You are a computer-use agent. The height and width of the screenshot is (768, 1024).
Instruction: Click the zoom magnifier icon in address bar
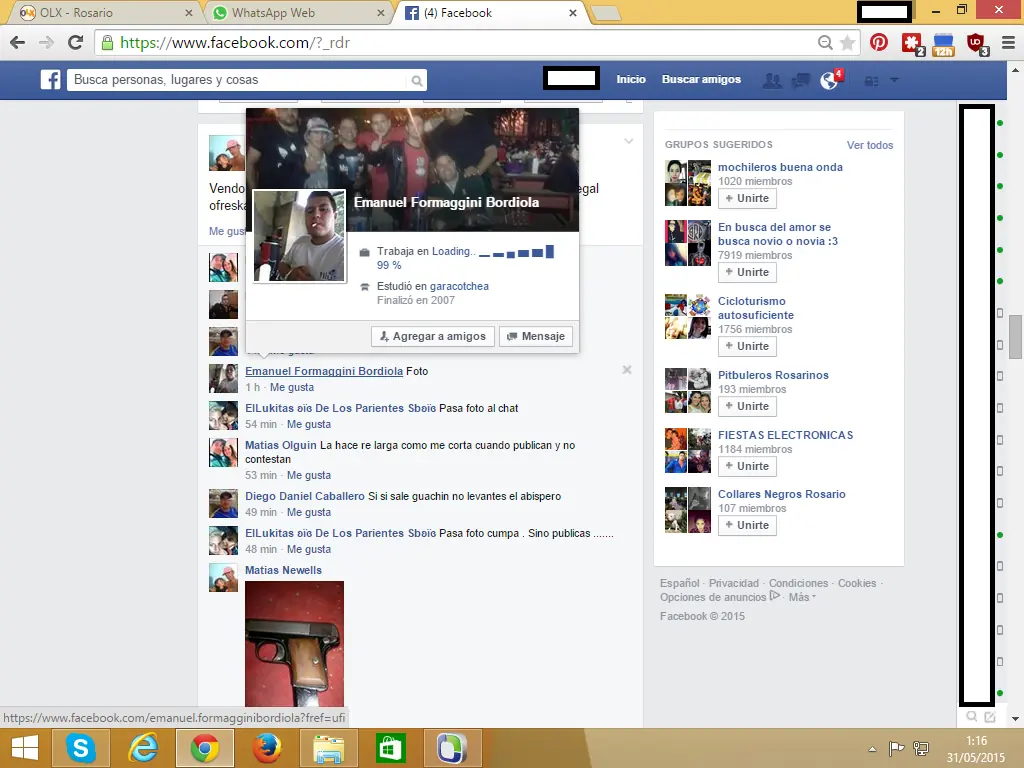tap(825, 43)
